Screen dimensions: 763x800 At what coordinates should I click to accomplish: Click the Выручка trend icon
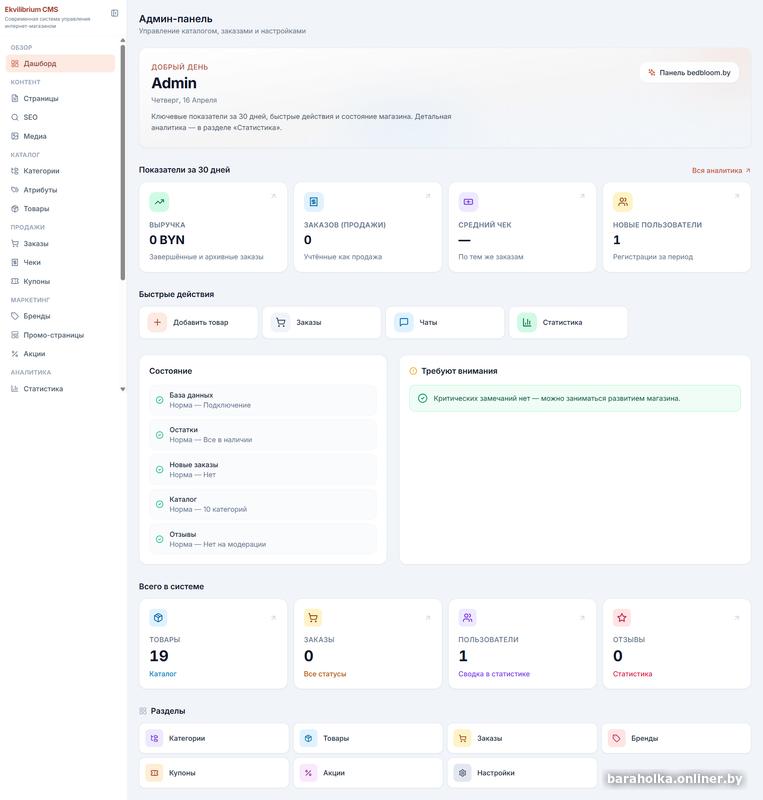[159, 202]
